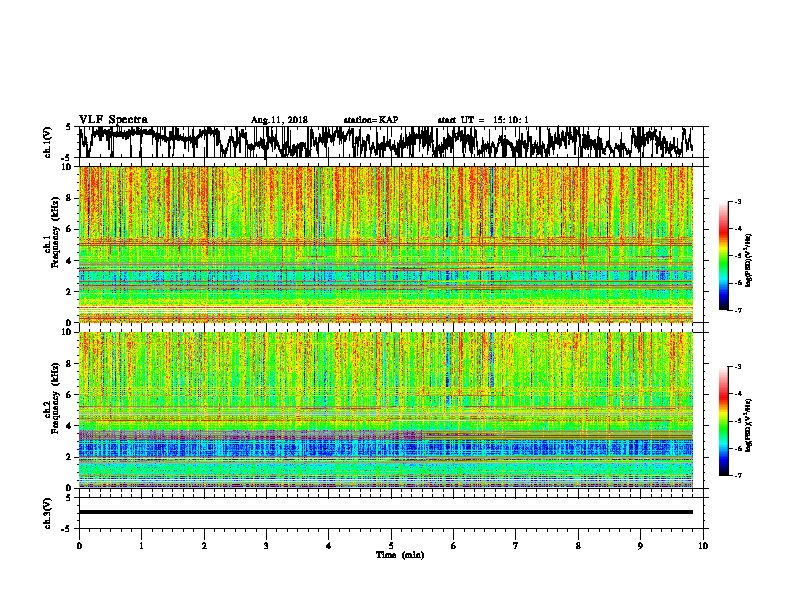Click the "10" kHz tick of ch.1 frequency axis
This screenshot has width=792, height=612.
point(68,167)
